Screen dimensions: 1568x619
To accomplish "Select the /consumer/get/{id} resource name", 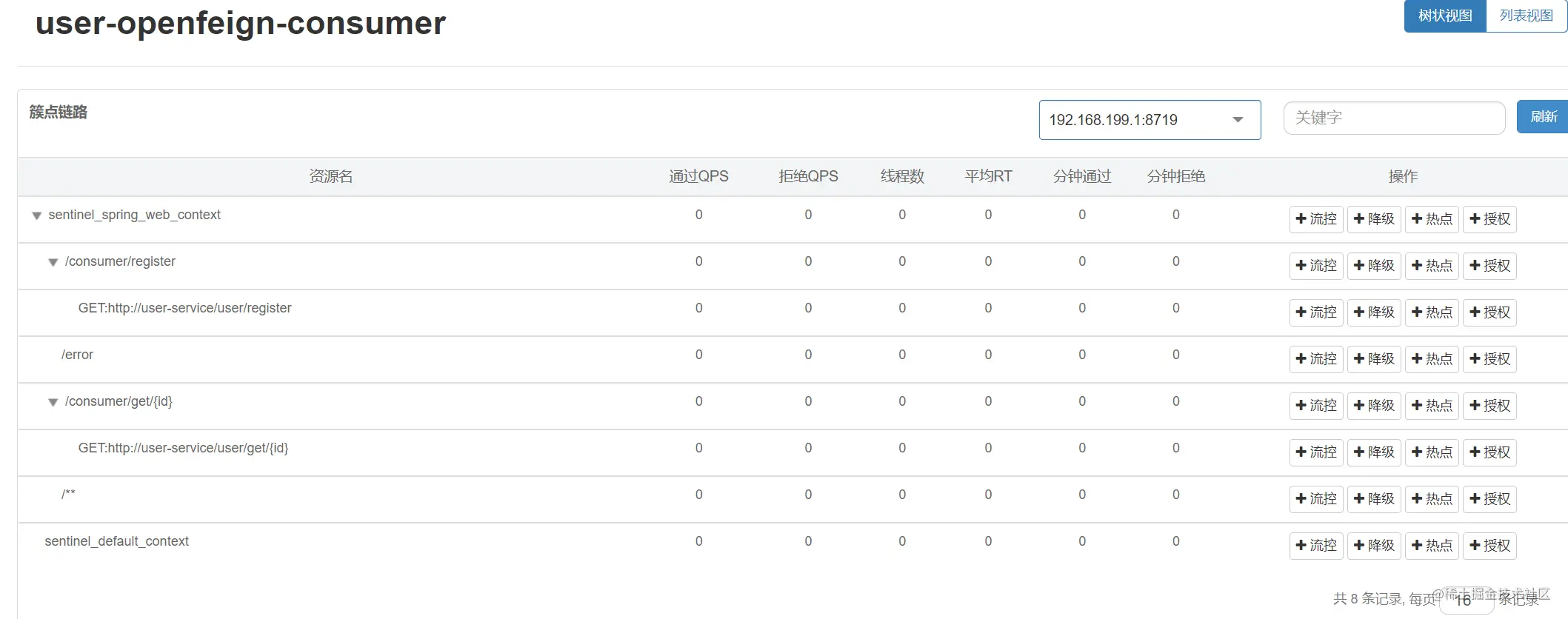I will pyautogui.click(x=119, y=401).
